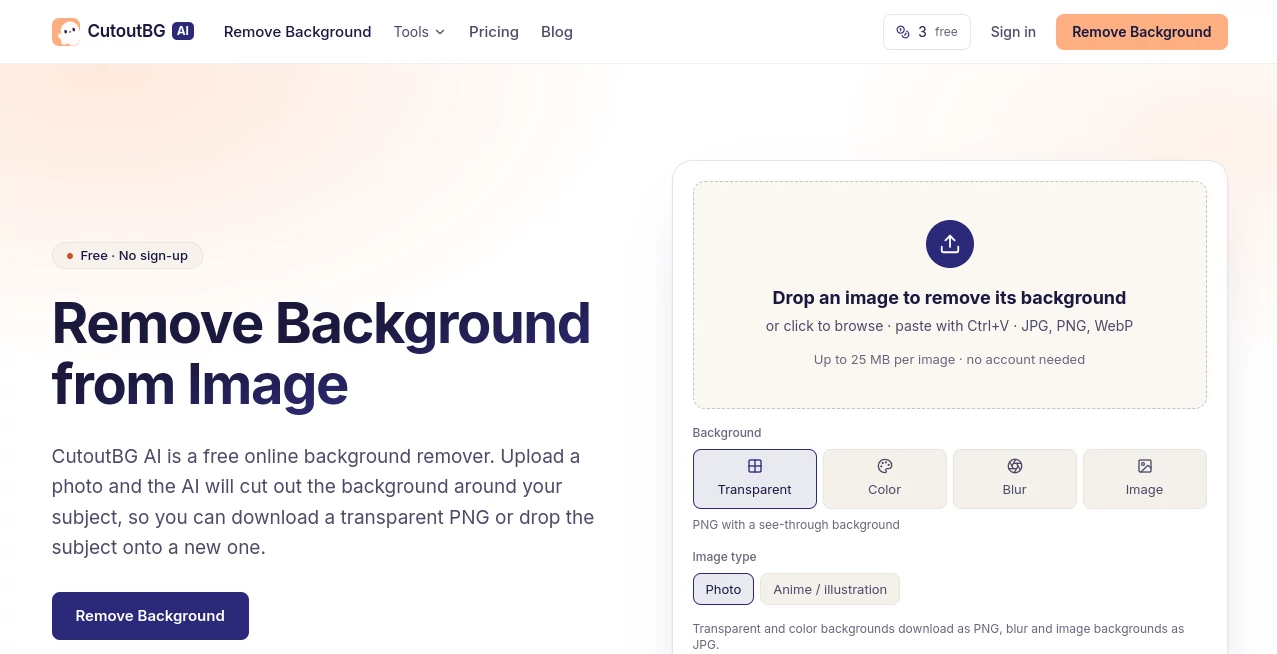Click the CutoutBG ghost logo icon
This screenshot has height=654, width=1277.
(66, 32)
